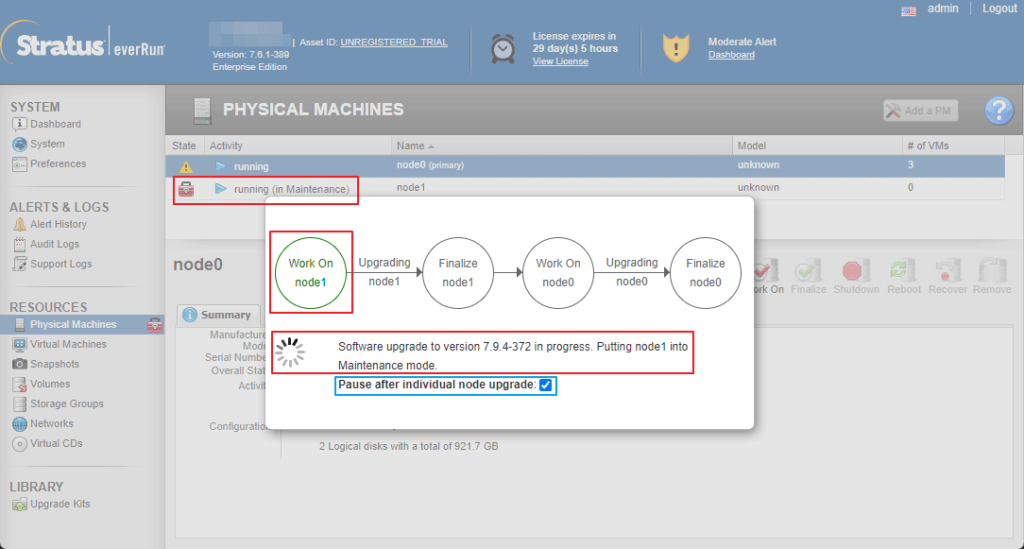Image resolution: width=1024 pixels, height=549 pixels.
Task: Click the Alert History bell icon
Action: (20, 225)
